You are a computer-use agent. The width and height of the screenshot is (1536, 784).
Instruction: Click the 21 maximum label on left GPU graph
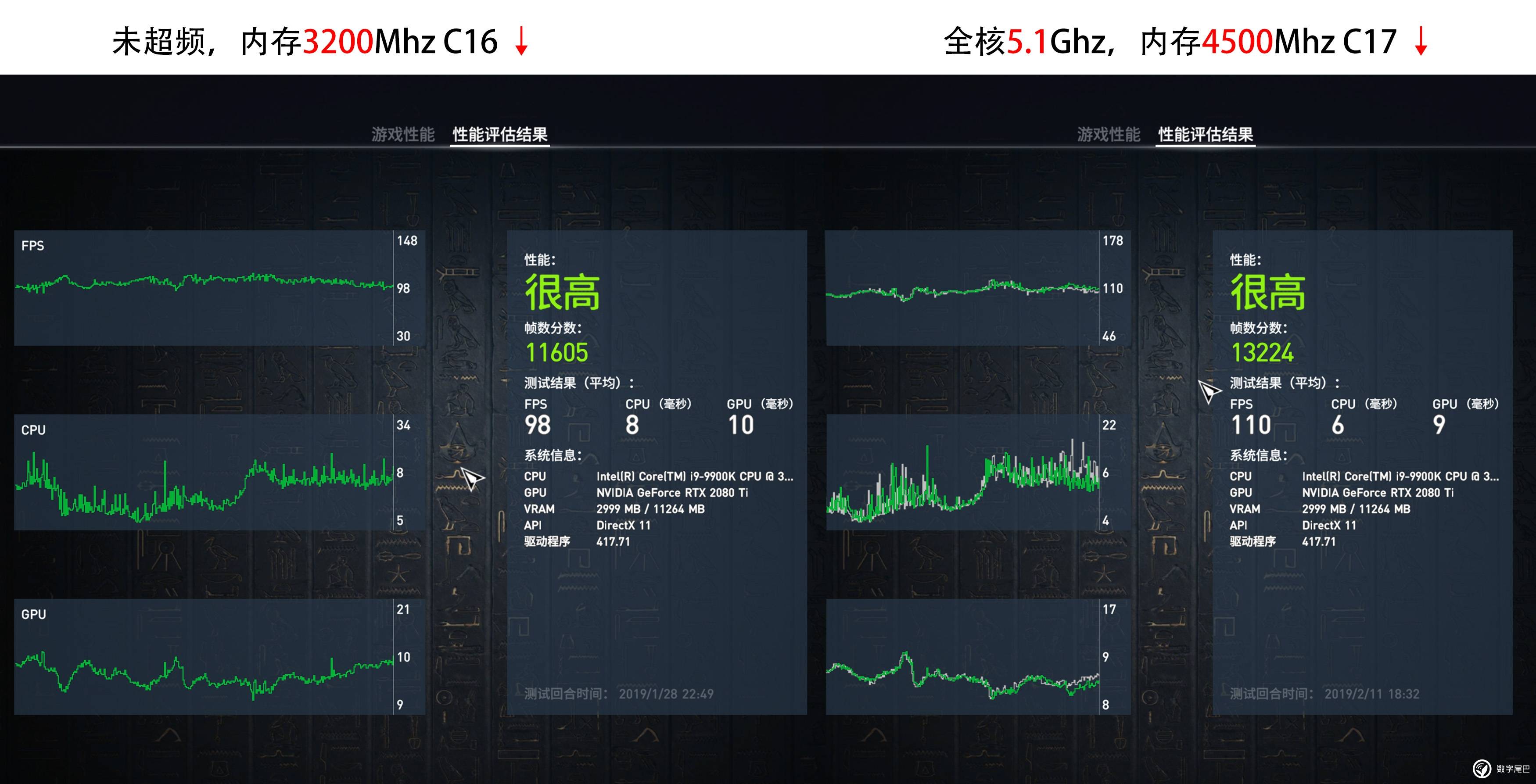(x=404, y=609)
